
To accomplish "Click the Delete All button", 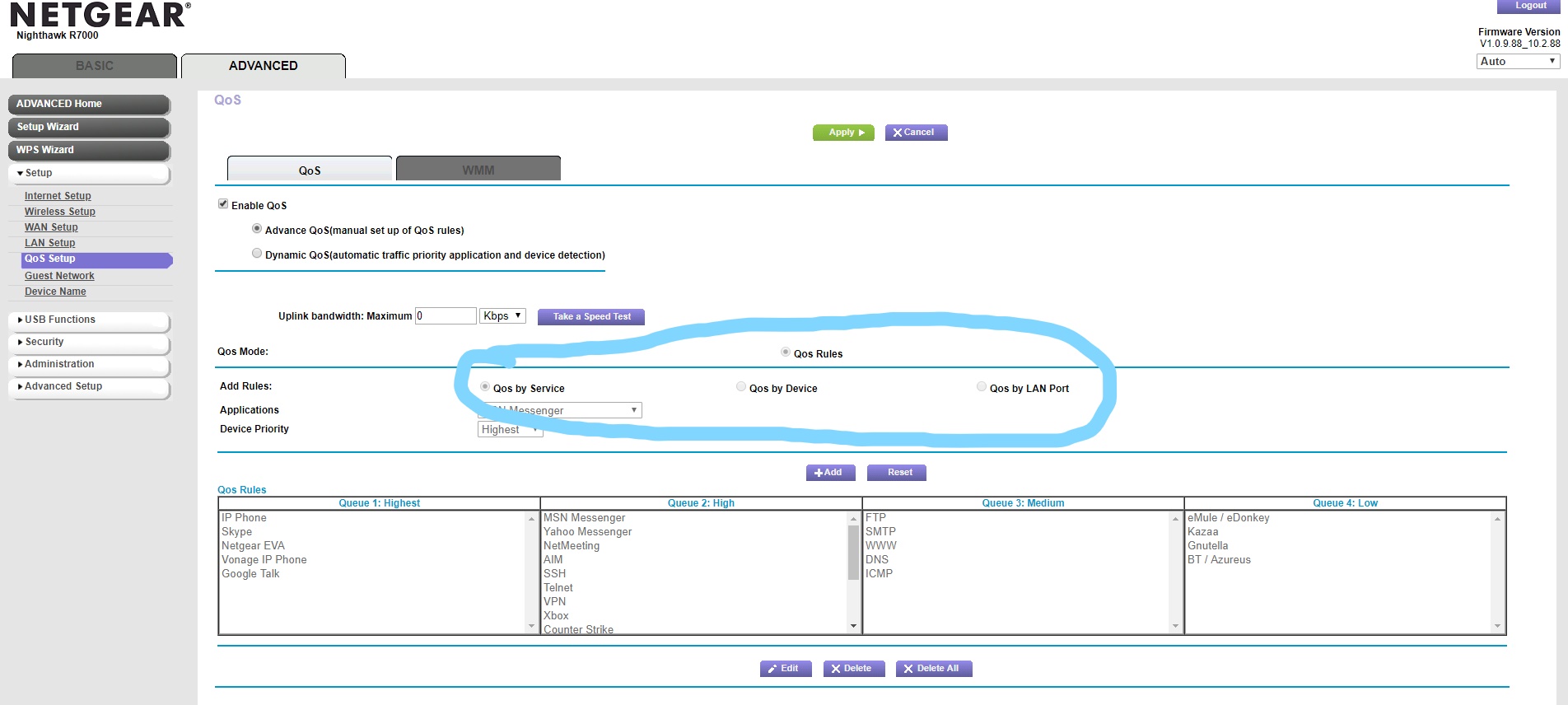I will (933, 669).
